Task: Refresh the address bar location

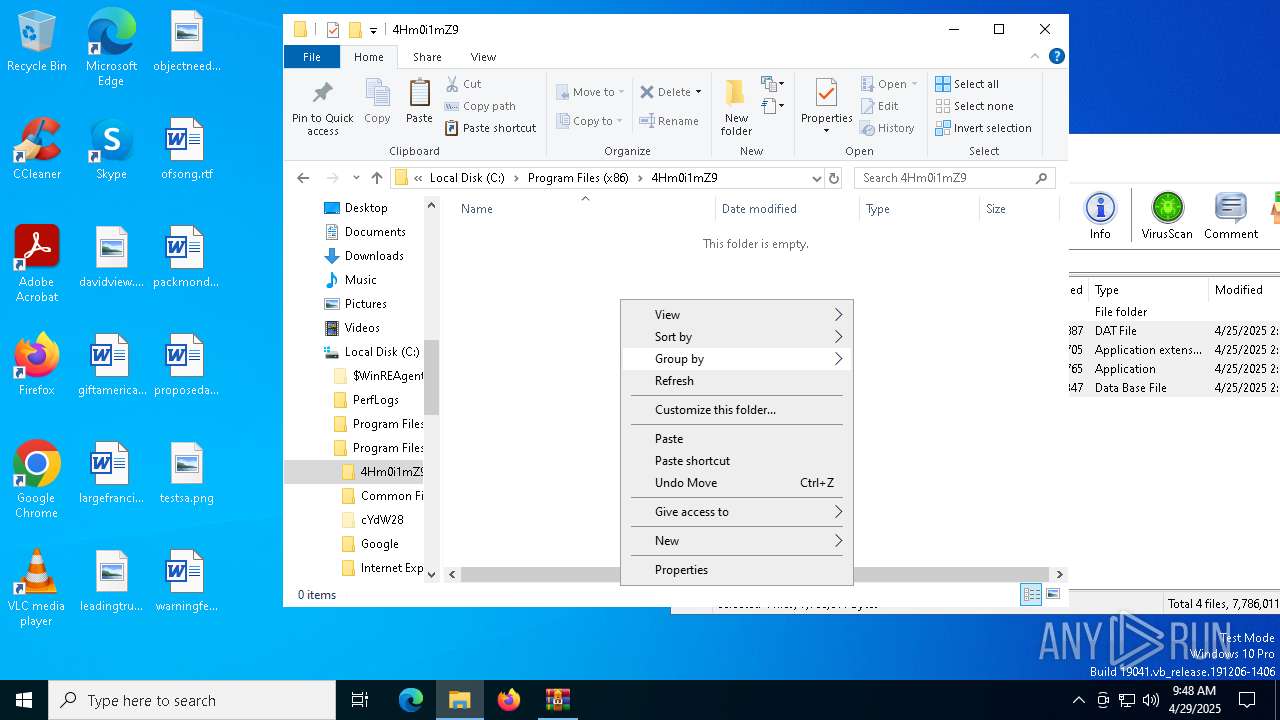Action: tap(834, 178)
